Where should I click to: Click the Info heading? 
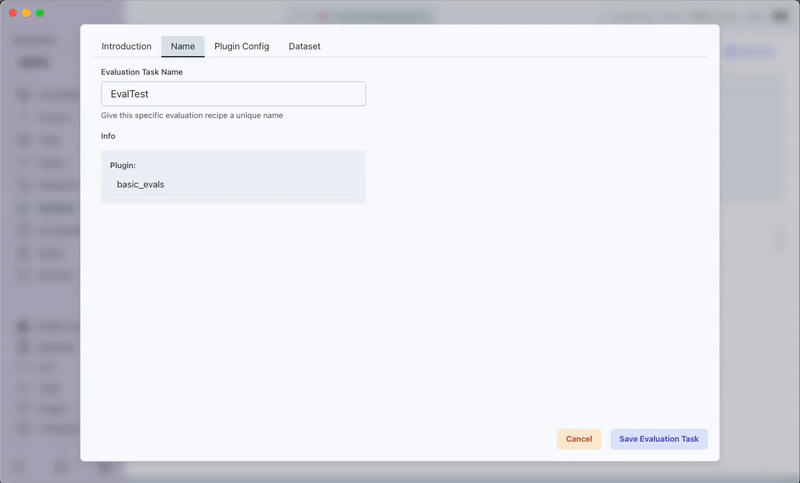108,136
